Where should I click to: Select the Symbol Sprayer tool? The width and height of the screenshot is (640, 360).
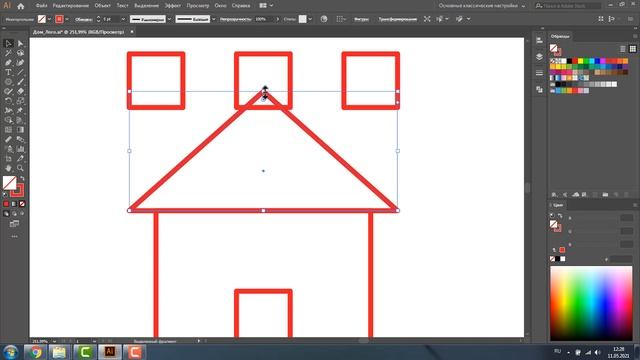8,149
